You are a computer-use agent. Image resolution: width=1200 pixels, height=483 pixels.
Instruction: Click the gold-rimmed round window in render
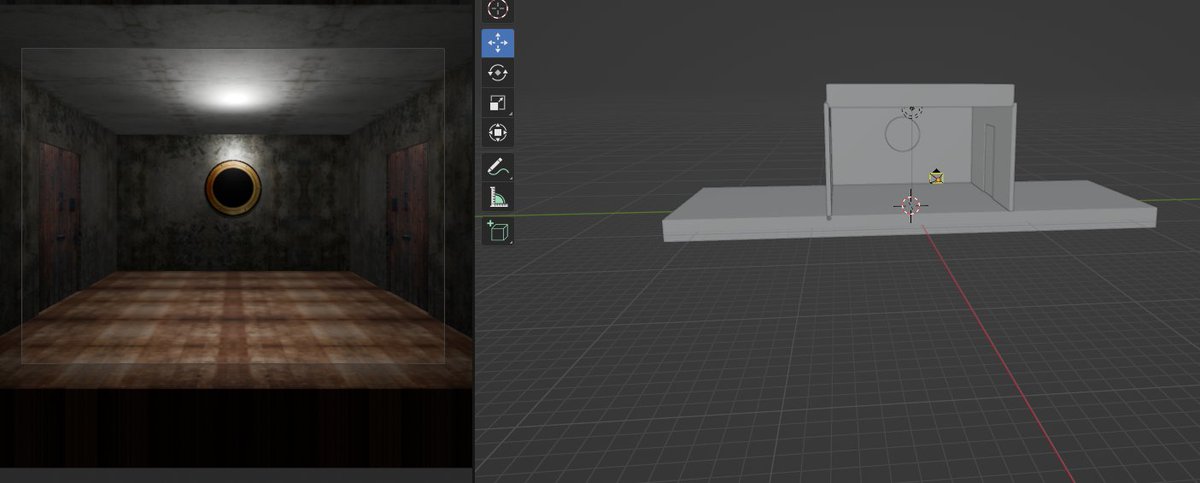coord(233,188)
